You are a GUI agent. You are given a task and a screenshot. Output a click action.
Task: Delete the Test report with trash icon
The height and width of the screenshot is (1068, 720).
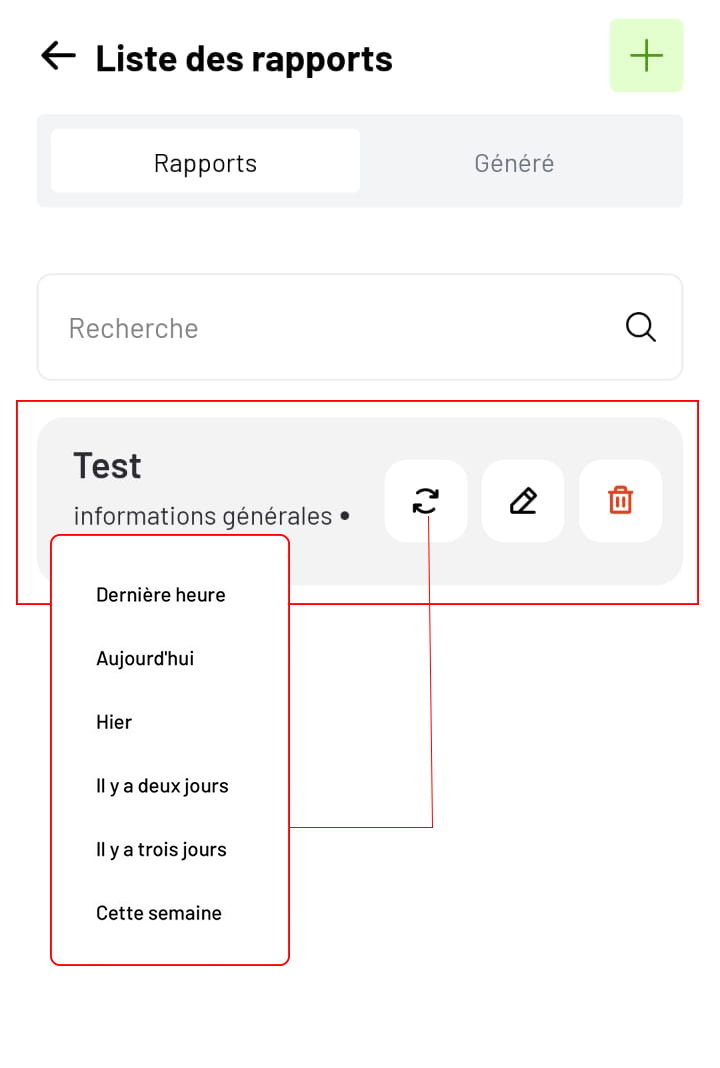pyautogui.click(x=621, y=501)
